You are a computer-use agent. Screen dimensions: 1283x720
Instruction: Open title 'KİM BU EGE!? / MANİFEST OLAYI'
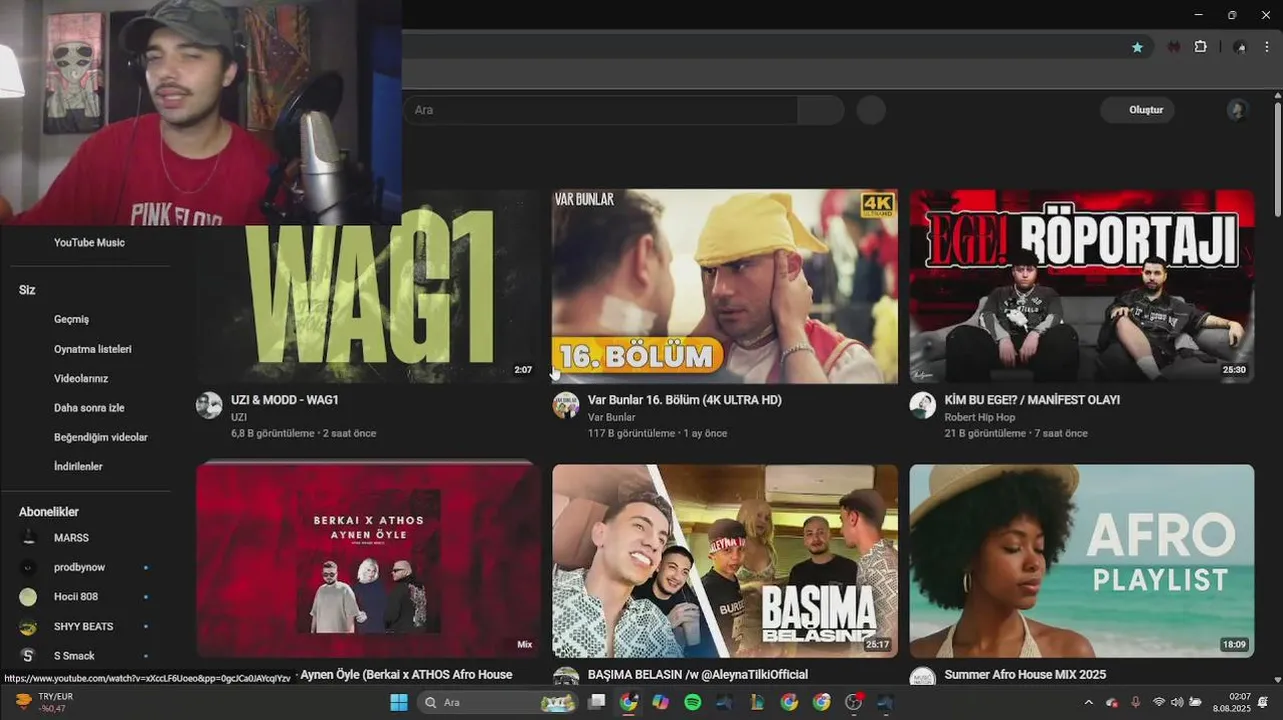1032,400
